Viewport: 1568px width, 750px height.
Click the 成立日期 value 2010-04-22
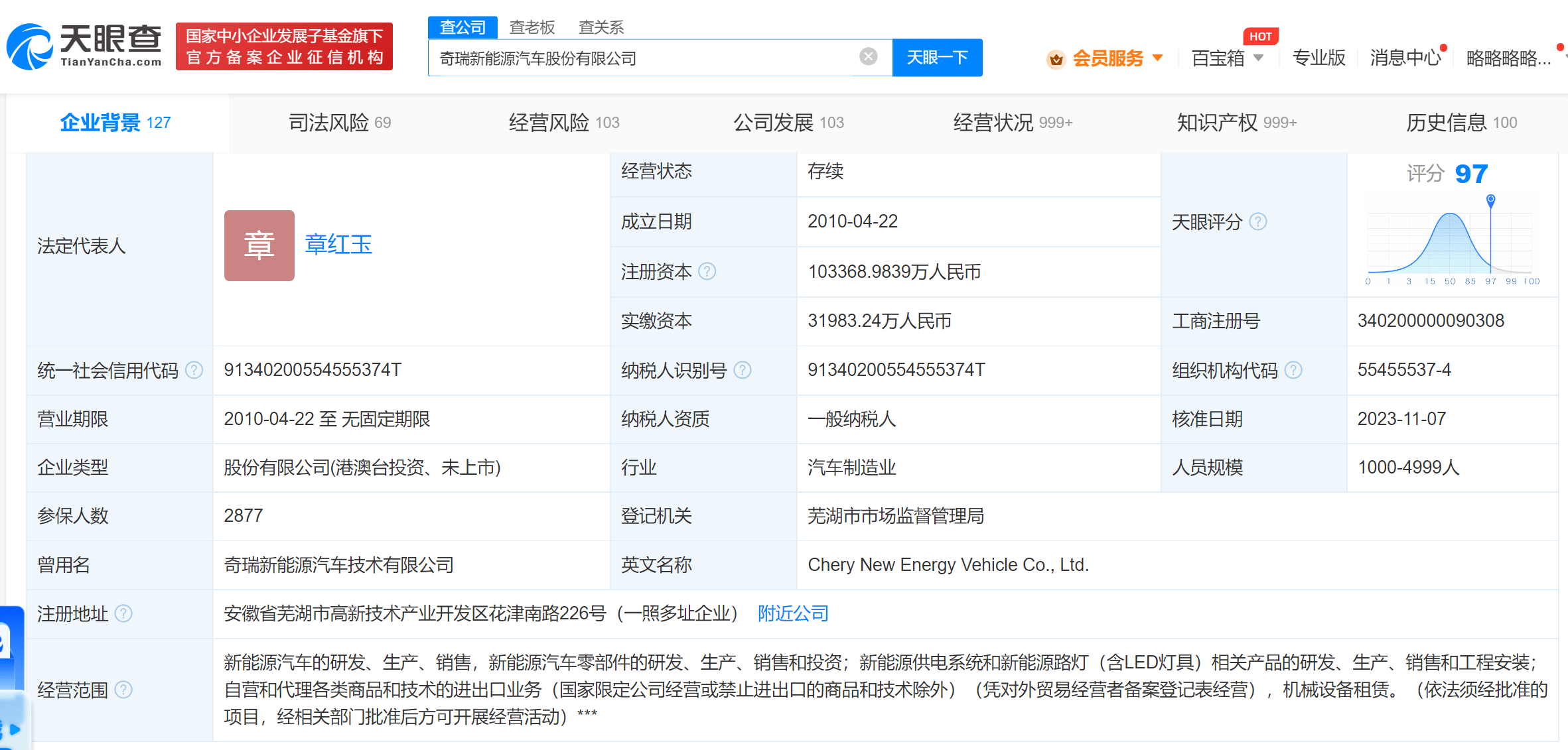coord(853,221)
